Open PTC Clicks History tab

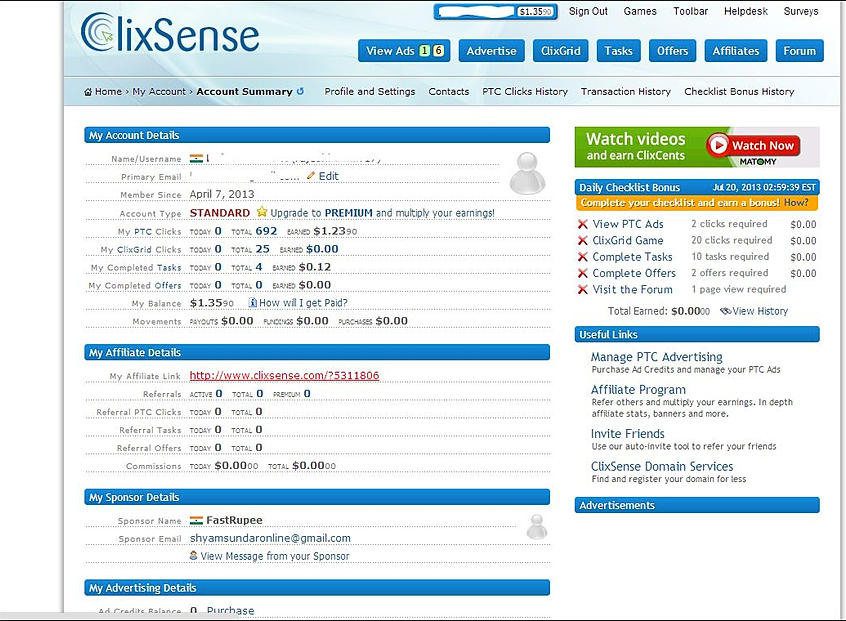coord(525,91)
